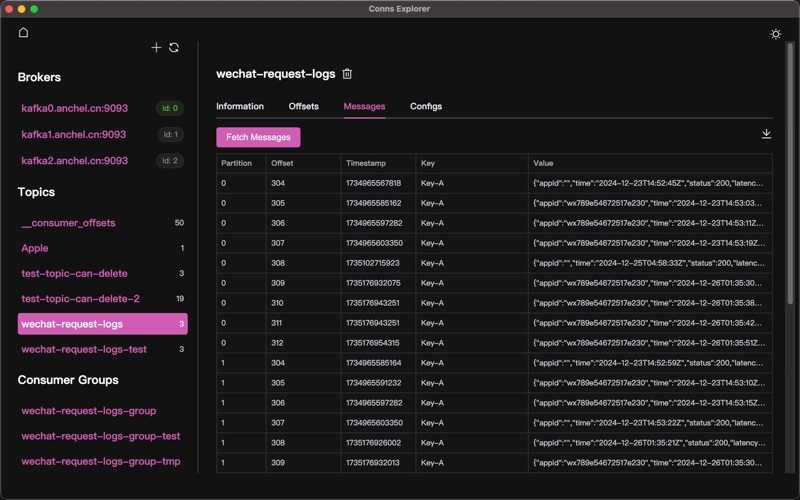This screenshot has height=500, width=800.
Task: Open the Configs tab
Action: click(x=426, y=107)
